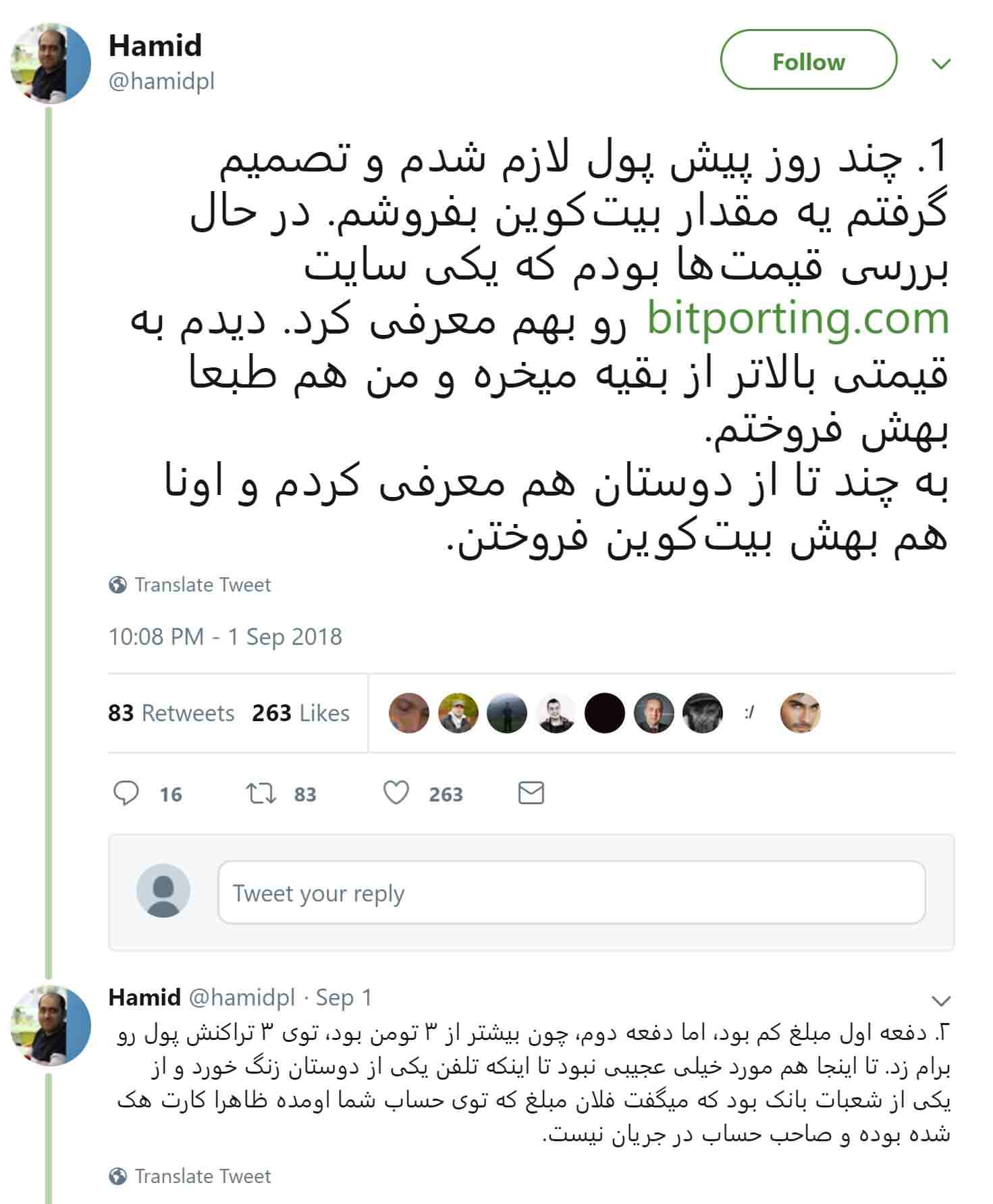The image size is (993, 1204).
Task: Click the reply speech bubble icon
Action: pos(126,793)
